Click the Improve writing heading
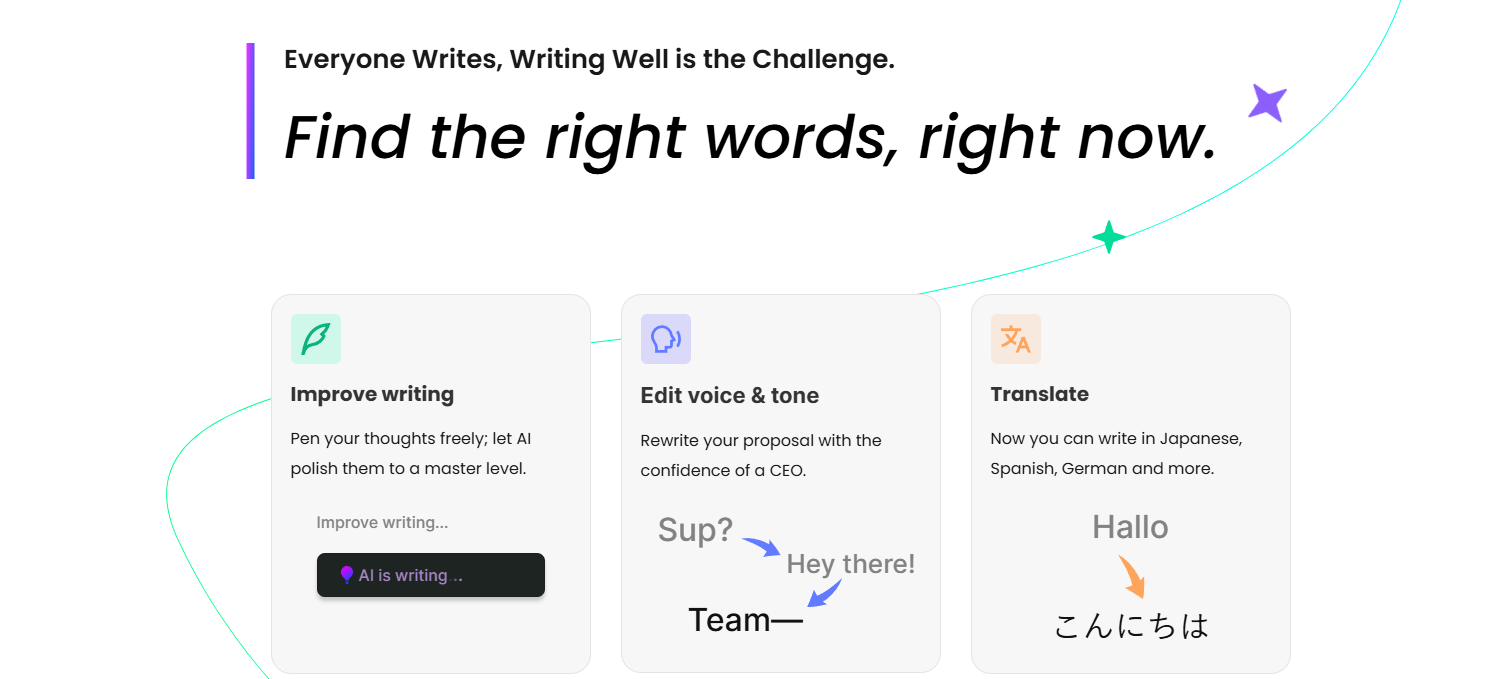Screen dimensions: 1505x679 [x=372, y=394]
